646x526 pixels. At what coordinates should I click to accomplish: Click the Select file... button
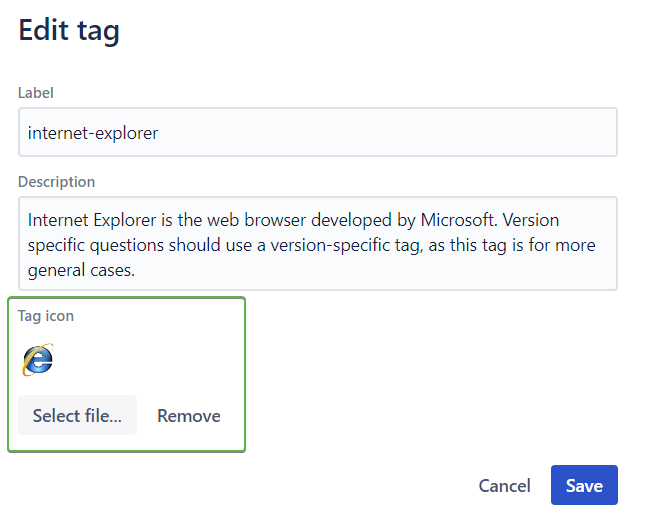pos(77,415)
